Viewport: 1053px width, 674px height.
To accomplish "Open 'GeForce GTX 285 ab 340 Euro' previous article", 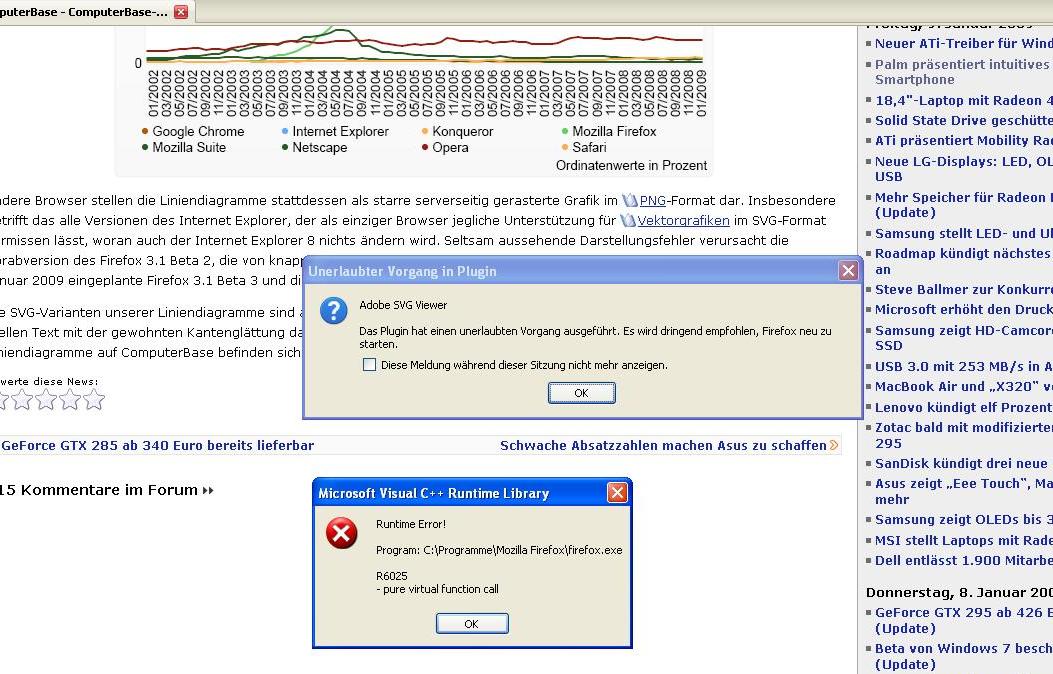I will click(157, 446).
